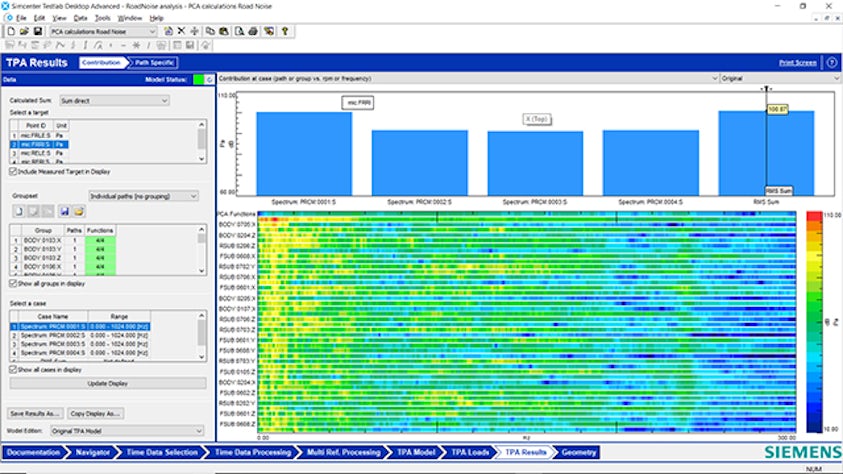Open the Window menu
This screenshot has width=843, height=474.
coord(130,18)
